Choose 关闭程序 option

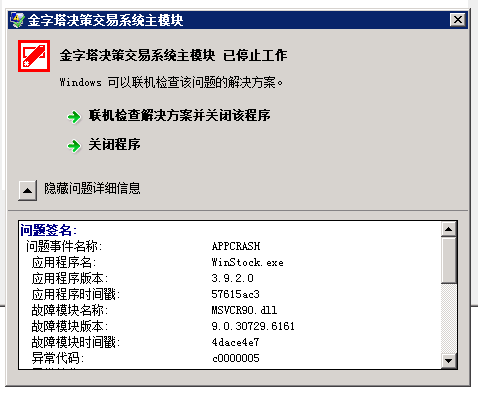[114, 144]
